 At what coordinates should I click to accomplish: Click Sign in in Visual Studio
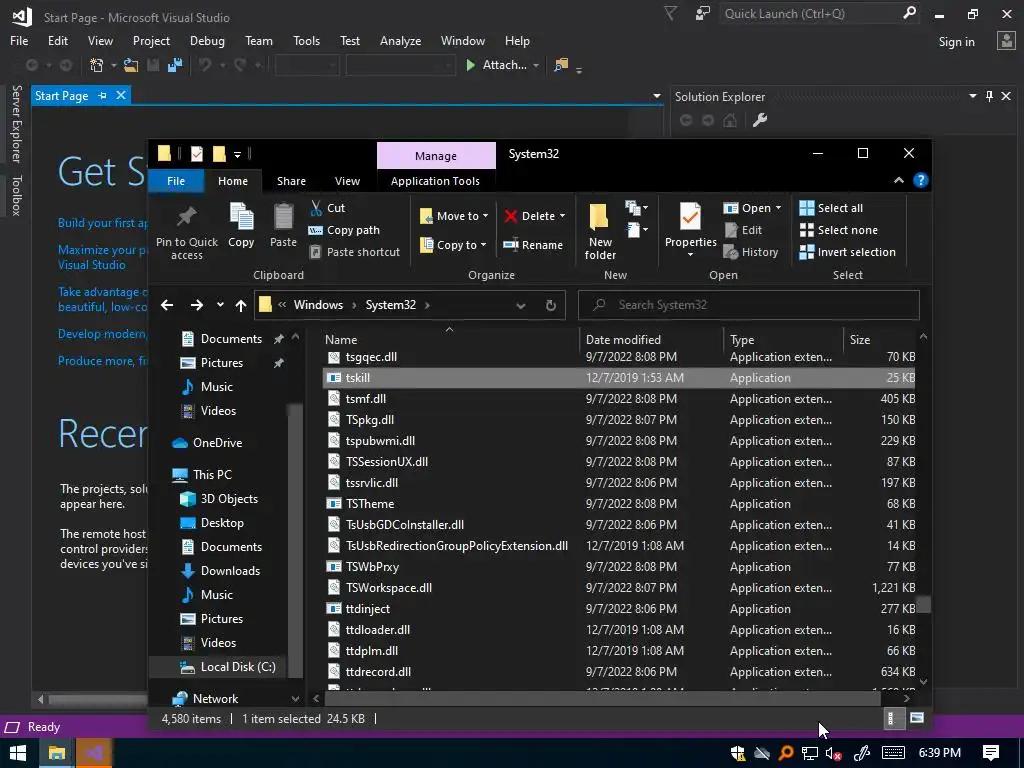[x=956, y=42]
